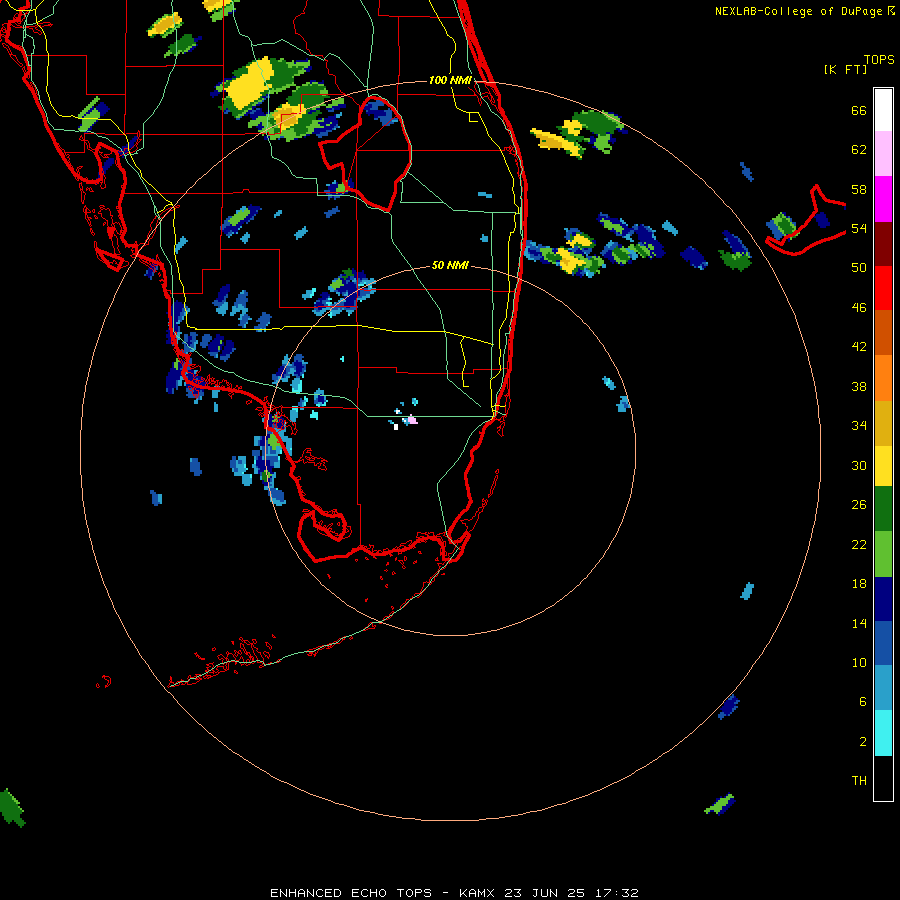
Task: Click the orange swatch near 38
Action: click(883, 378)
